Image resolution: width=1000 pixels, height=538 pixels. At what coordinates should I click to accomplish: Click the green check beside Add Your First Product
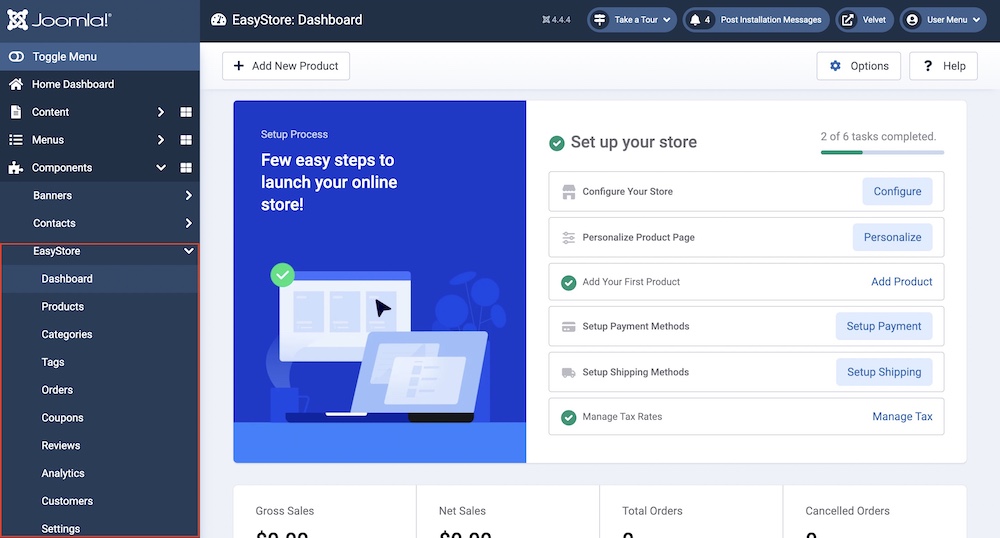tap(568, 282)
